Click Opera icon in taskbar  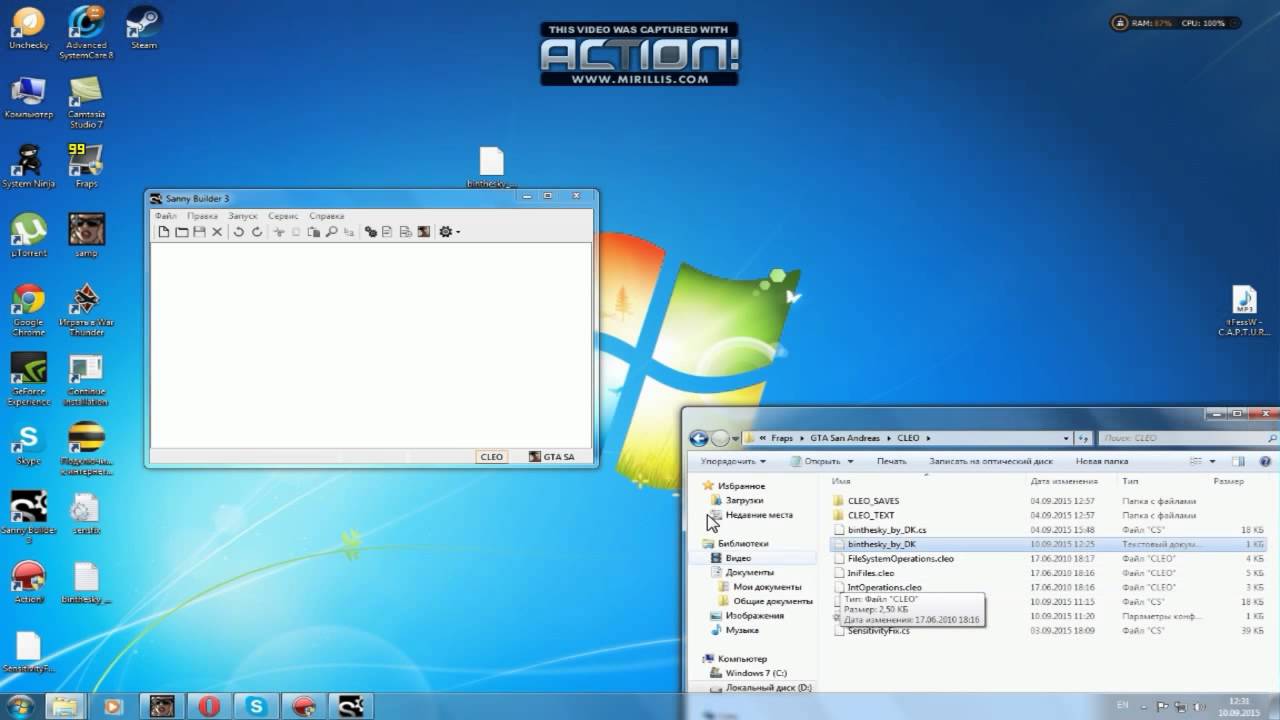click(x=209, y=706)
